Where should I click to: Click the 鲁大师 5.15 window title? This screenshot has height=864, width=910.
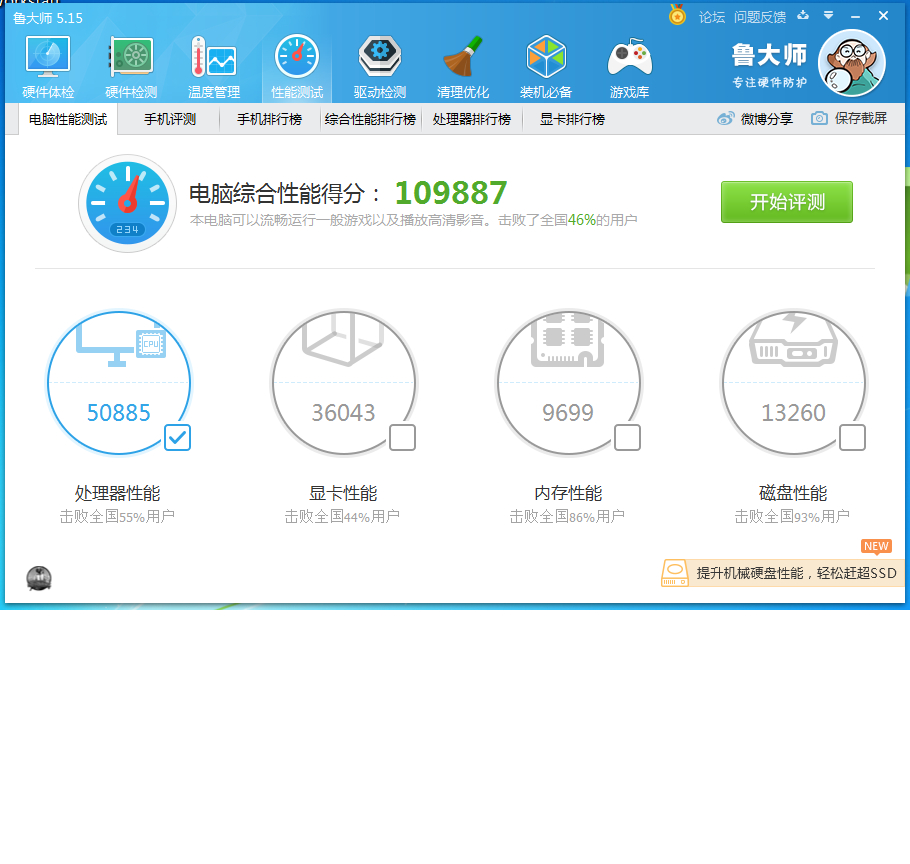click(x=48, y=18)
